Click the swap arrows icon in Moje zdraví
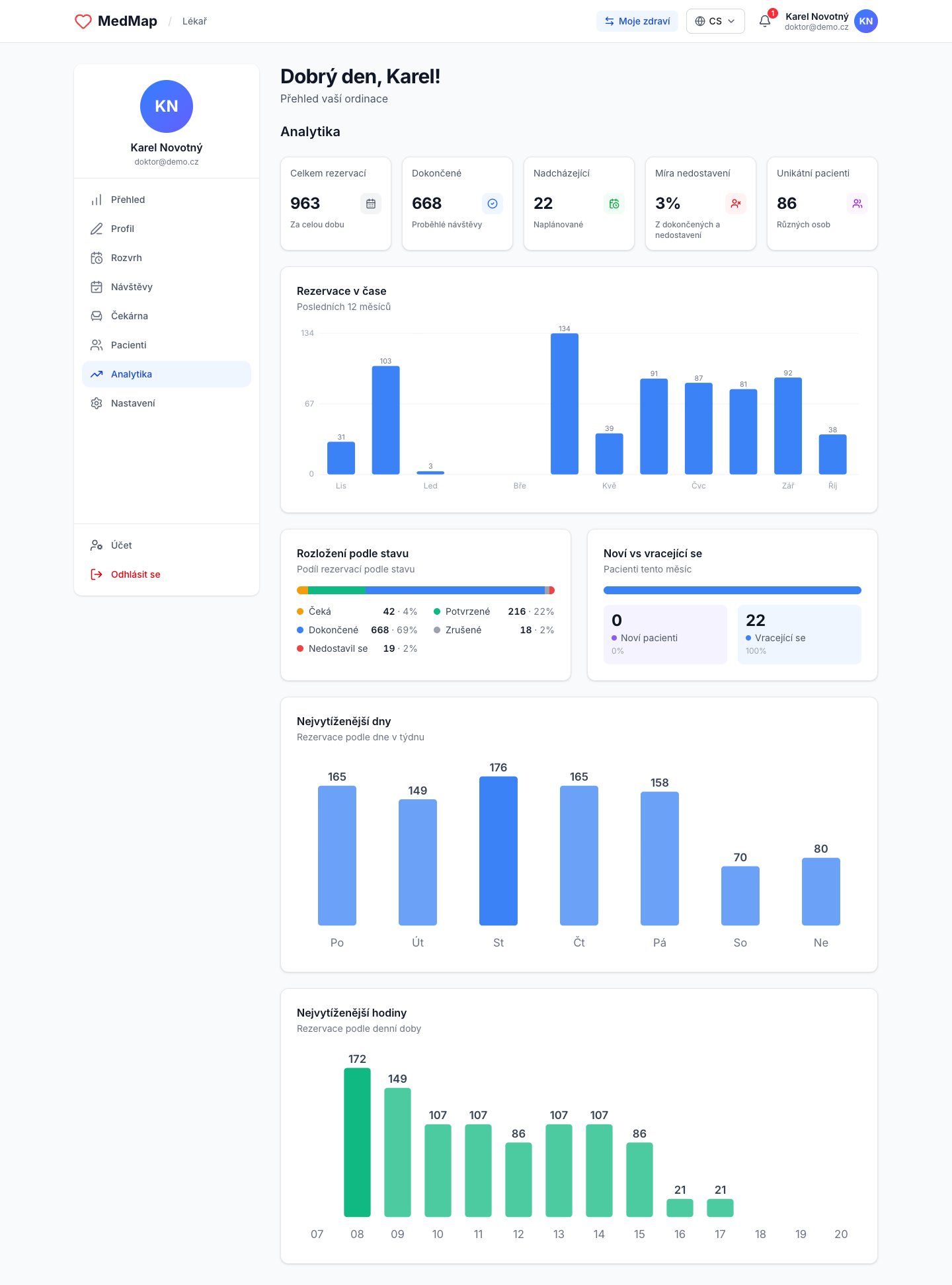This screenshot has height=1285, width=952. (610, 21)
